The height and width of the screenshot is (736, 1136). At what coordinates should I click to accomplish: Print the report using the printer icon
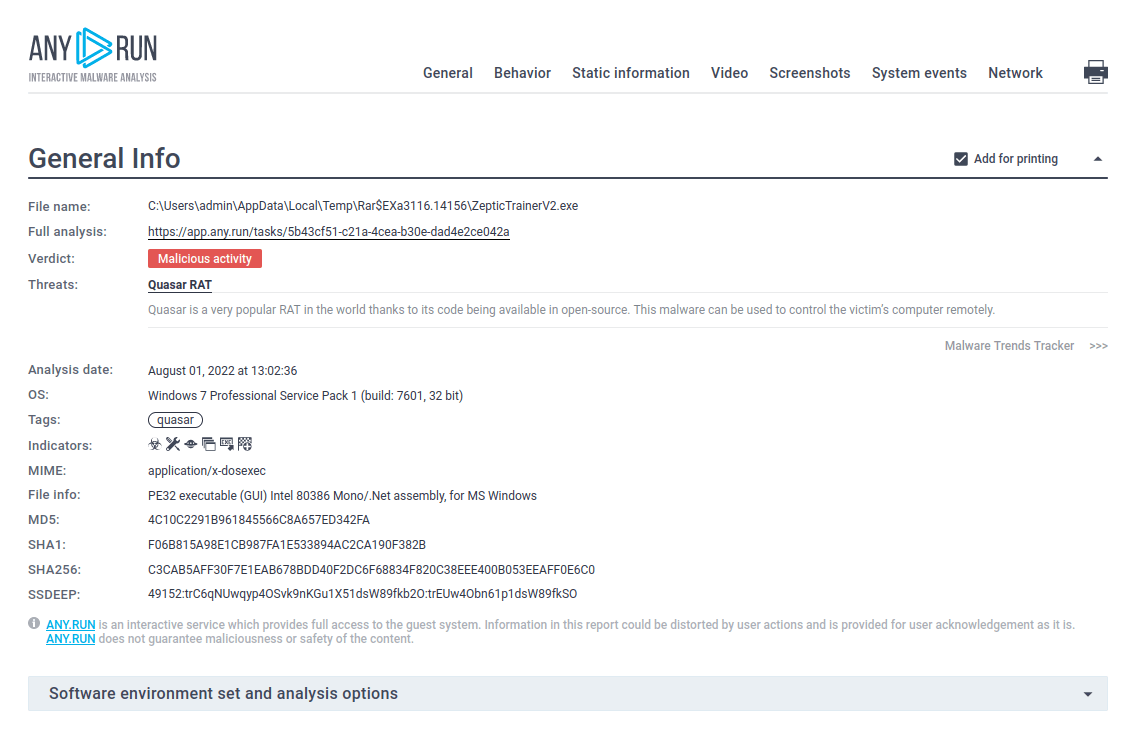[x=1096, y=72]
